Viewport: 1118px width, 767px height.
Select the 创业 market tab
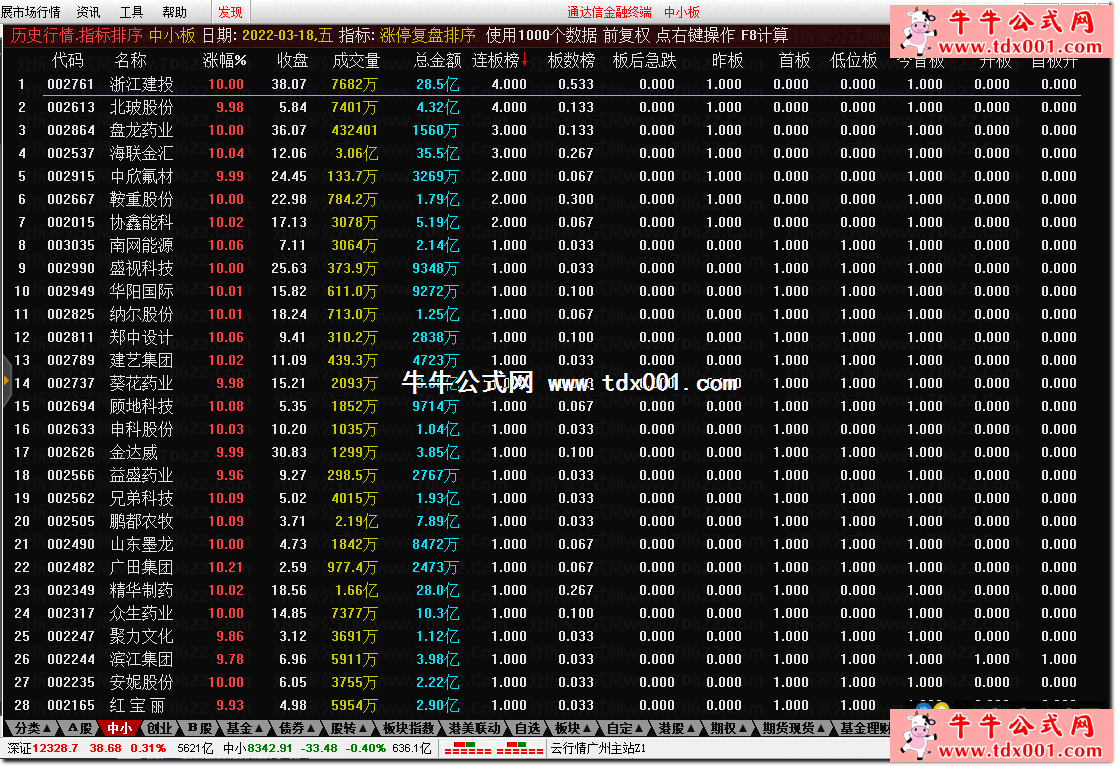click(x=160, y=728)
